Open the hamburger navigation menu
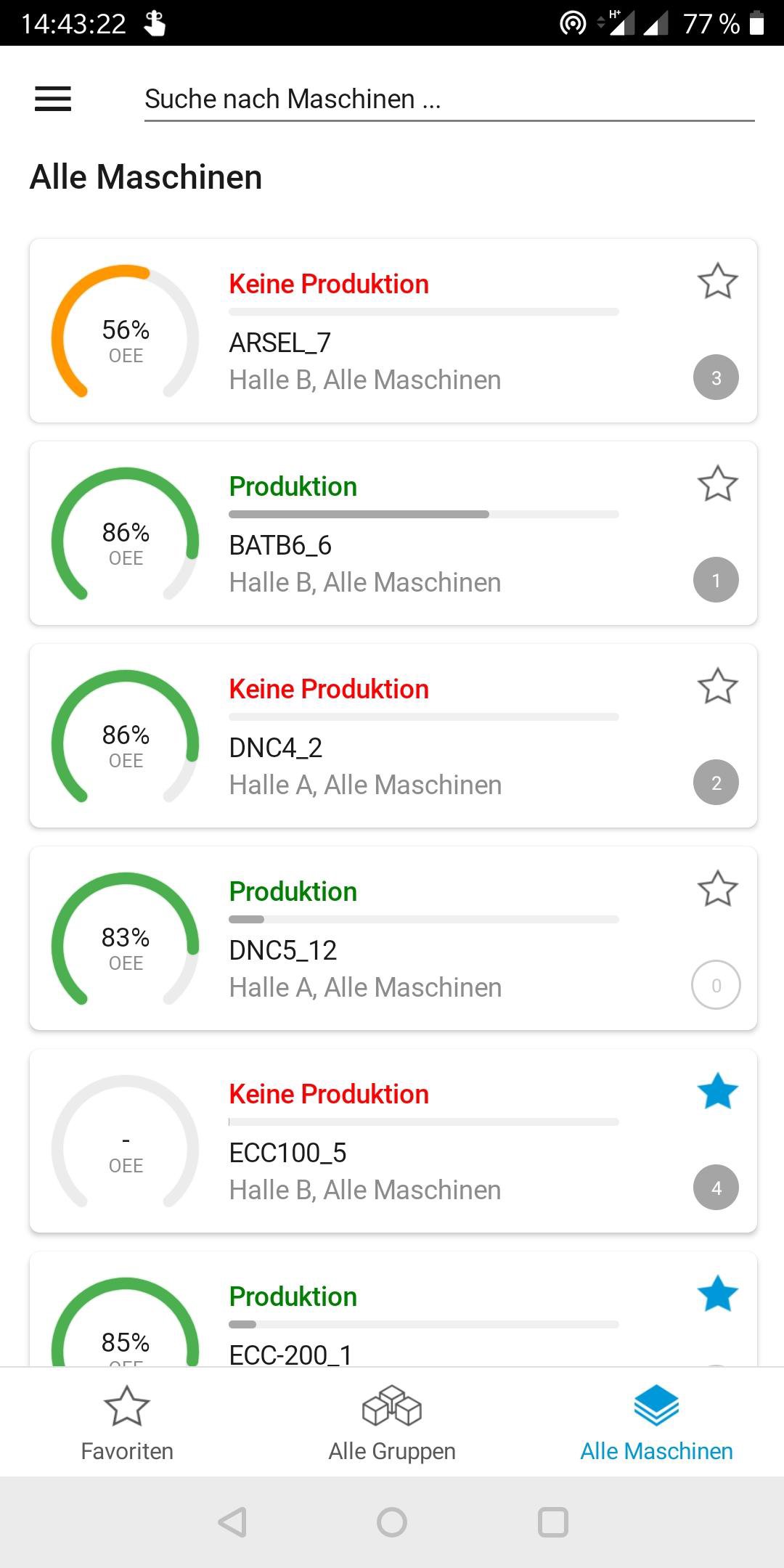 [53, 99]
